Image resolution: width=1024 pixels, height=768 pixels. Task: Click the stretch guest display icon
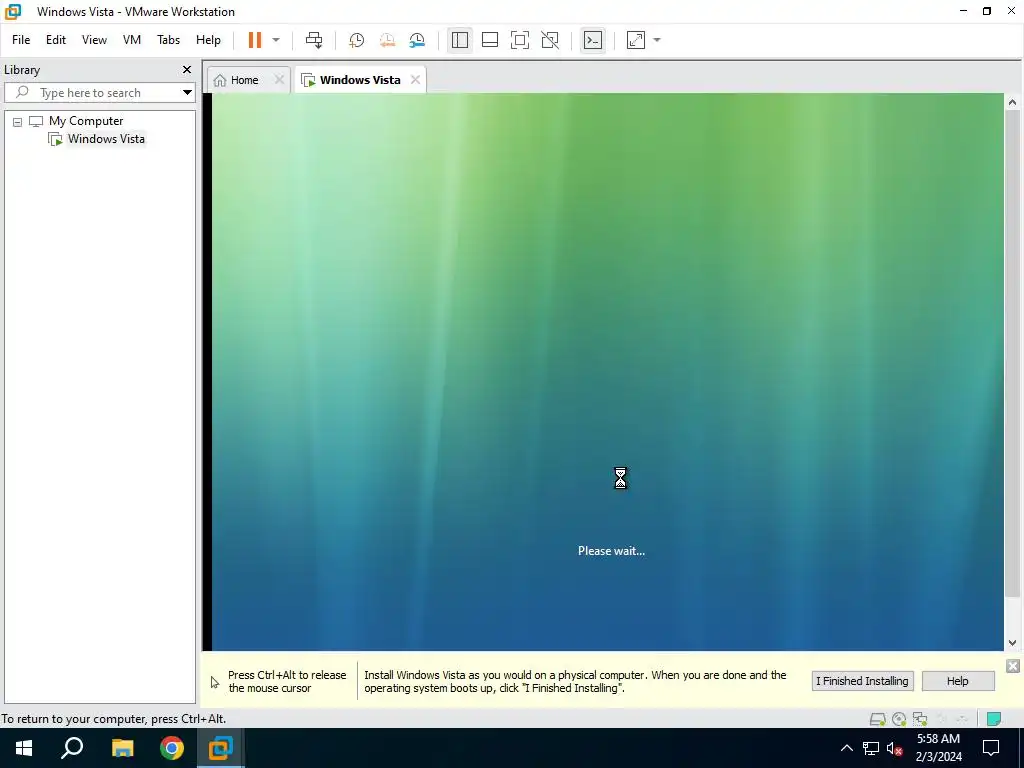(x=636, y=40)
